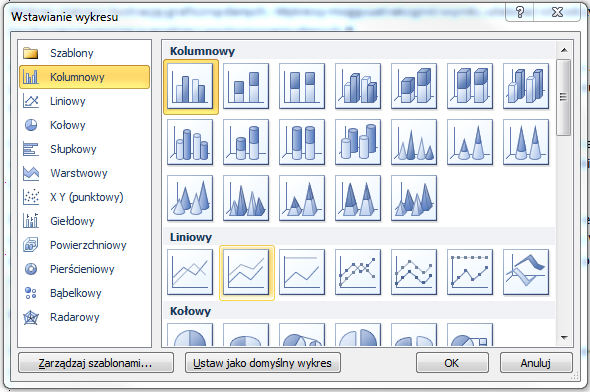The width and height of the screenshot is (590, 392).
Task: Pick the 100% stacked line chart thumbnail
Action: (302, 272)
